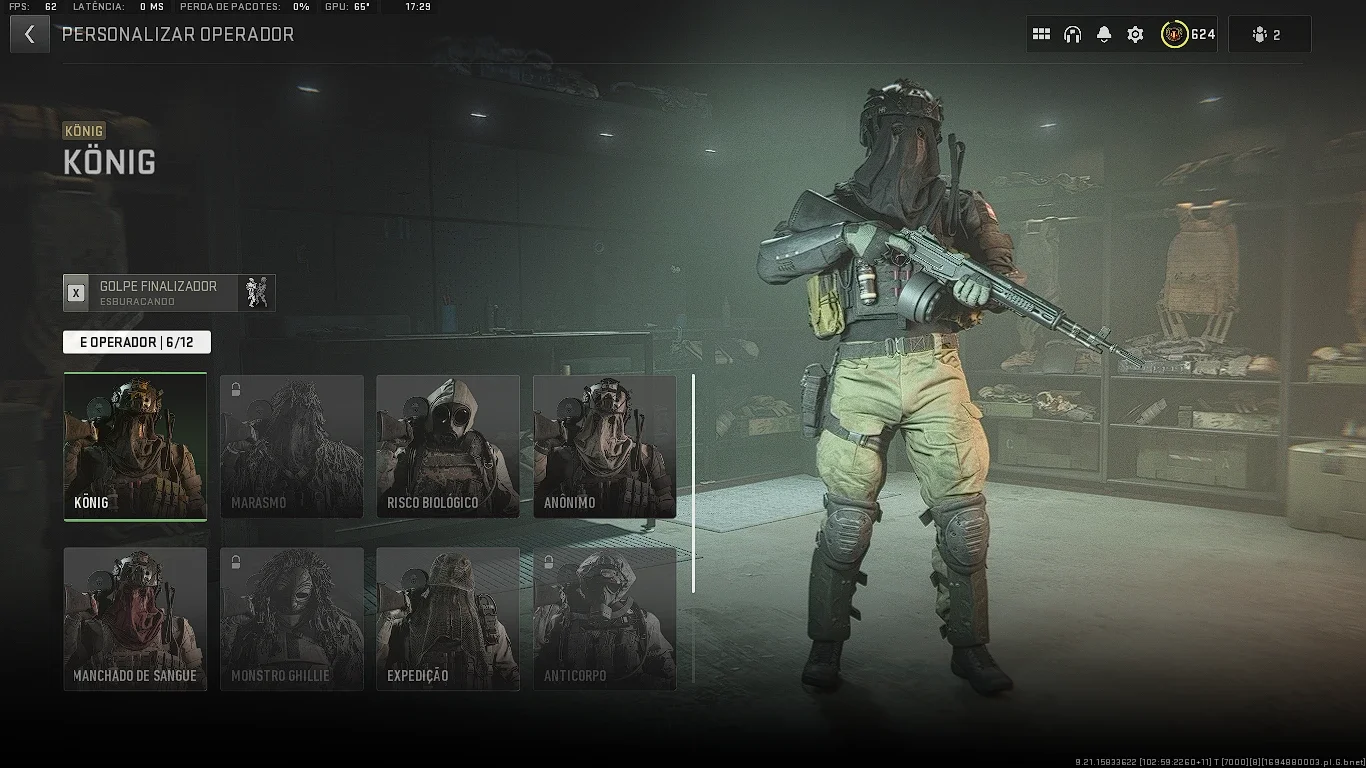The width and height of the screenshot is (1366, 768).
Task: Click the Personalizar Operador title
Action: point(178,34)
